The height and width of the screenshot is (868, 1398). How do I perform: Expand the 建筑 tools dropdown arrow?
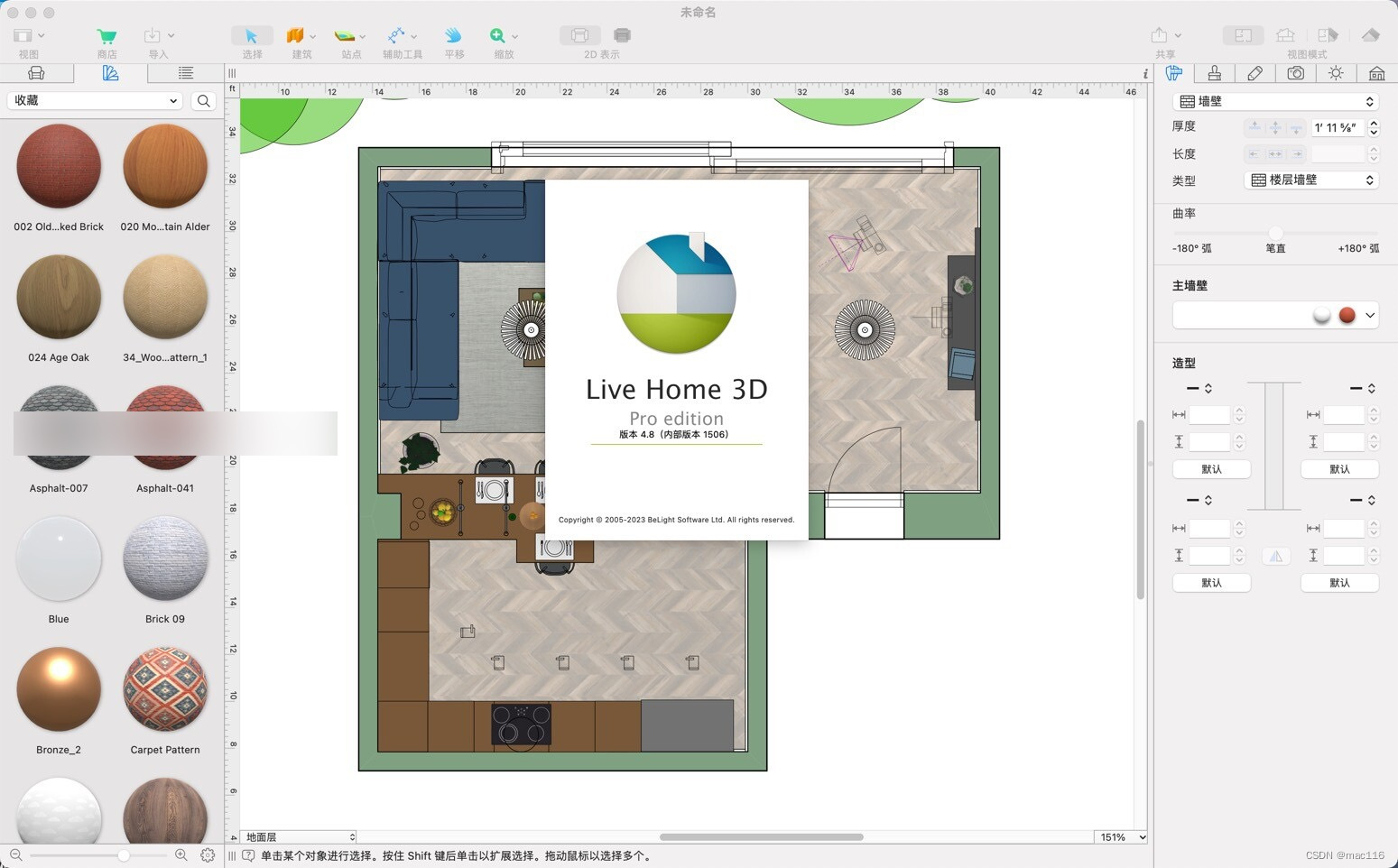pos(313,37)
